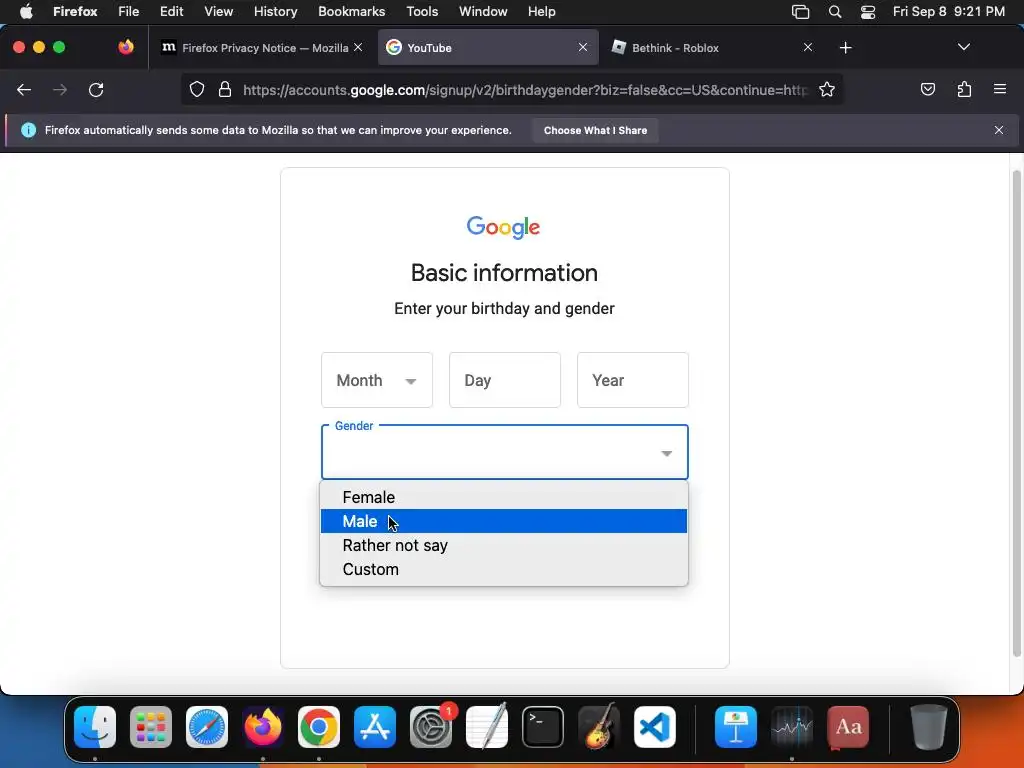Viewport: 1024px width, 768px height.
Task: Click Choose What I Share button
Action: tap(595, 131)
